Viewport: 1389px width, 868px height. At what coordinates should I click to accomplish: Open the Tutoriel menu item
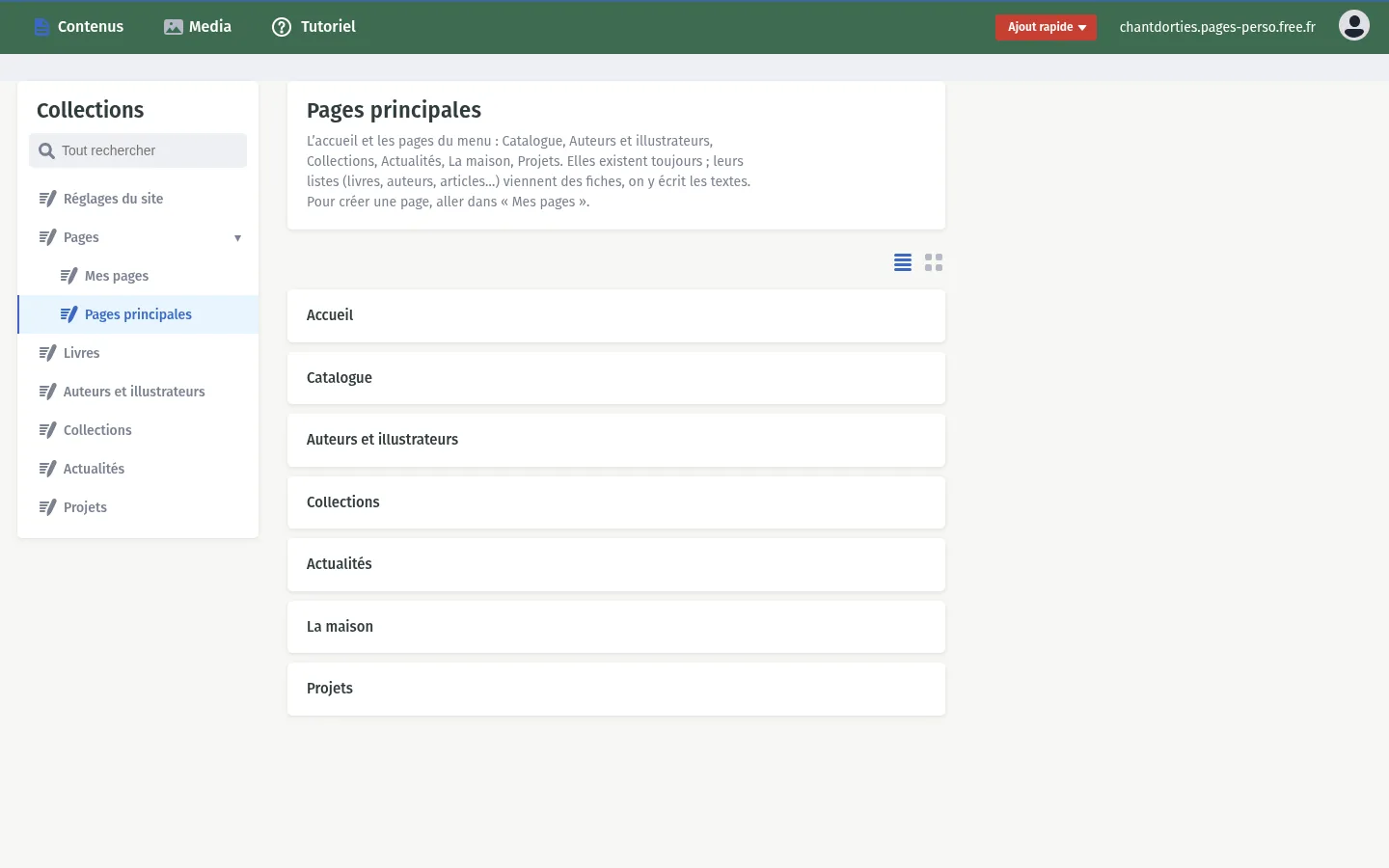(314, 27)
